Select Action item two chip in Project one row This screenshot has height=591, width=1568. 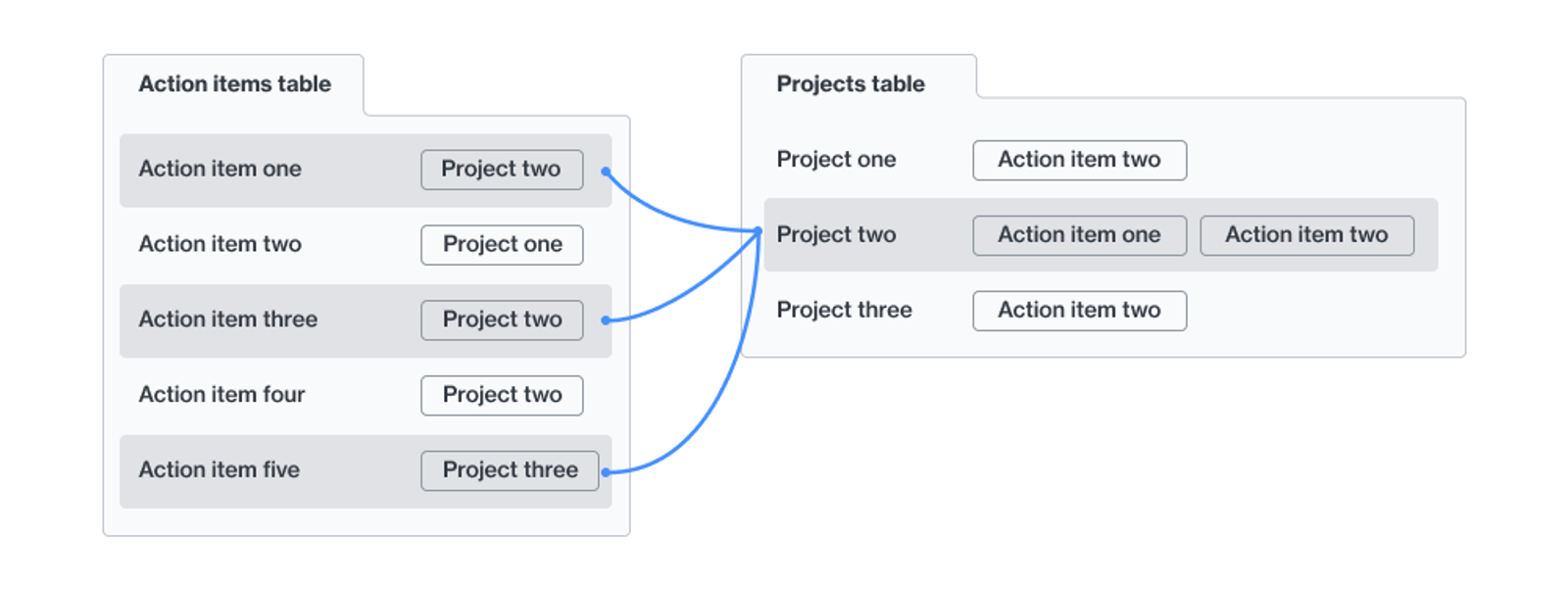pos(1079,160)
